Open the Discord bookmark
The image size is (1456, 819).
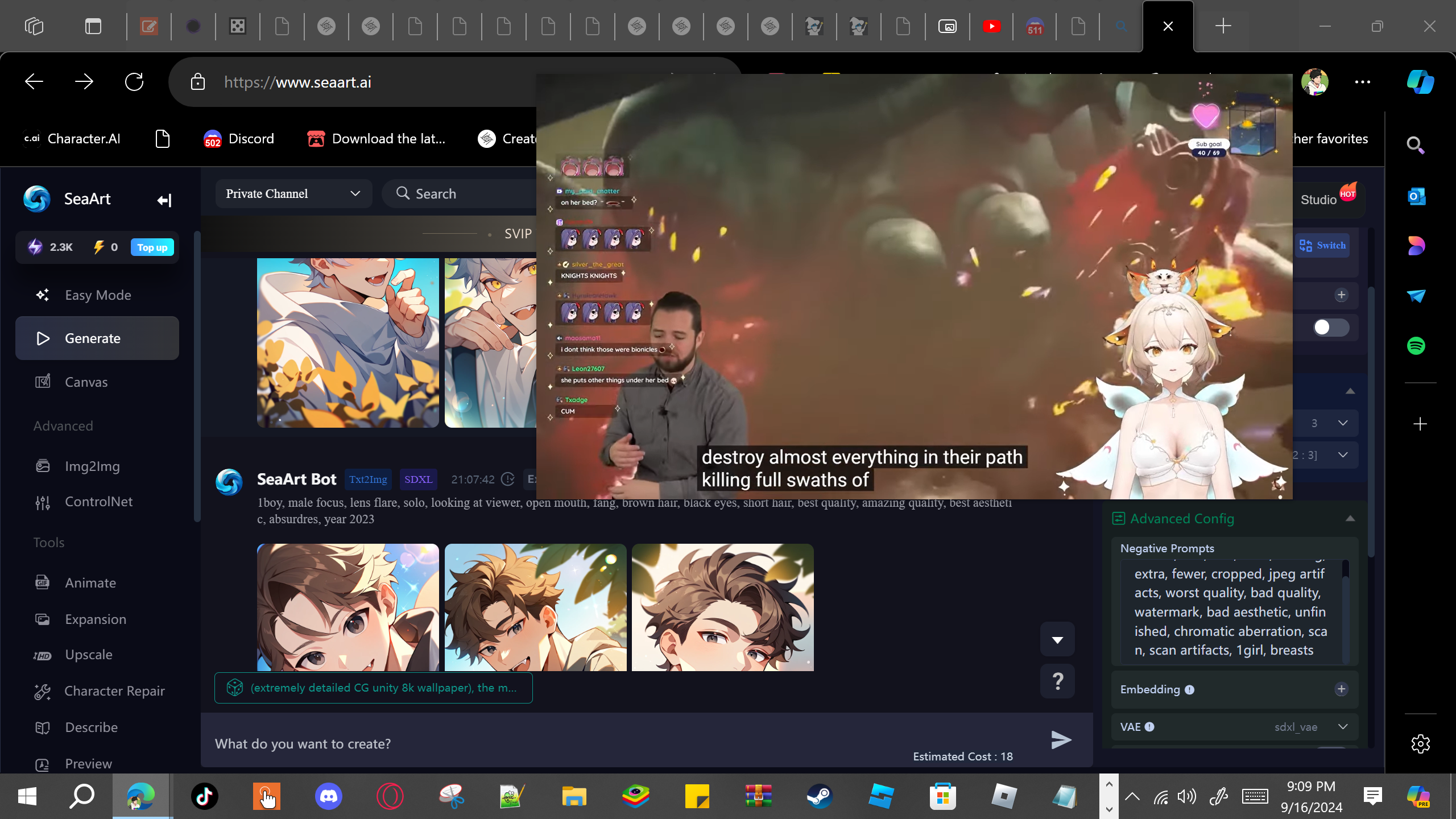(x=239, y=139)
